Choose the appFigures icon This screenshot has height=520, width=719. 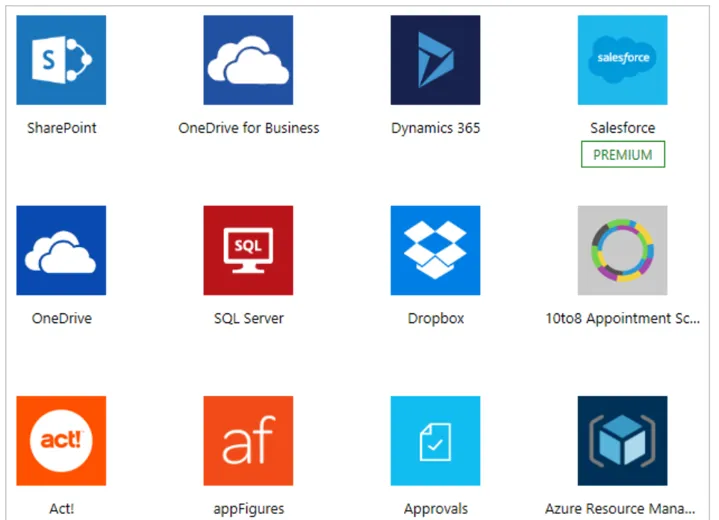(x=248, y=441)
